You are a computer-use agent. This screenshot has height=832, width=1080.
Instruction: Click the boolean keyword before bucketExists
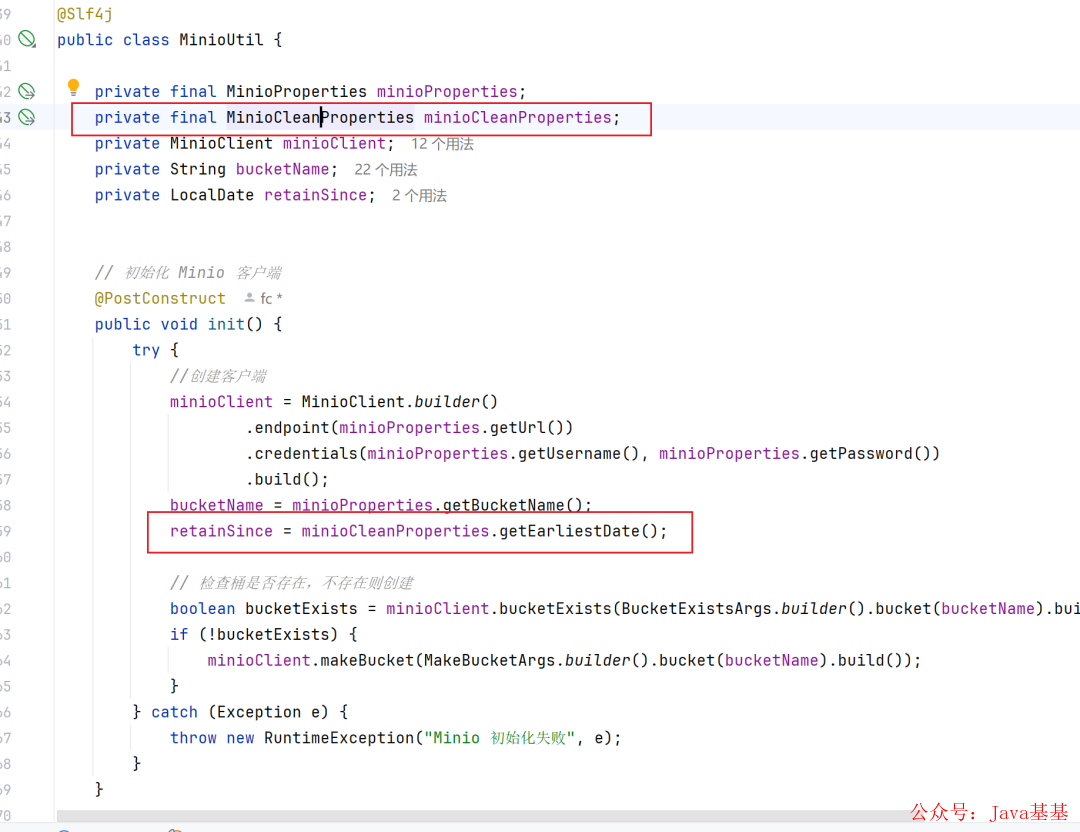(x=202, y=609)
